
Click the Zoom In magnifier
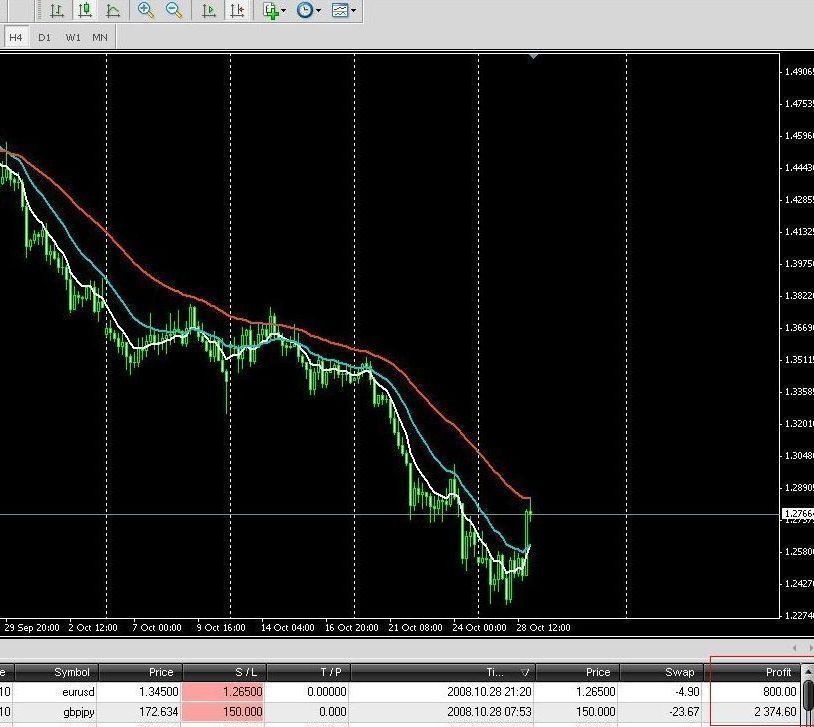click(x=146, y=11)
